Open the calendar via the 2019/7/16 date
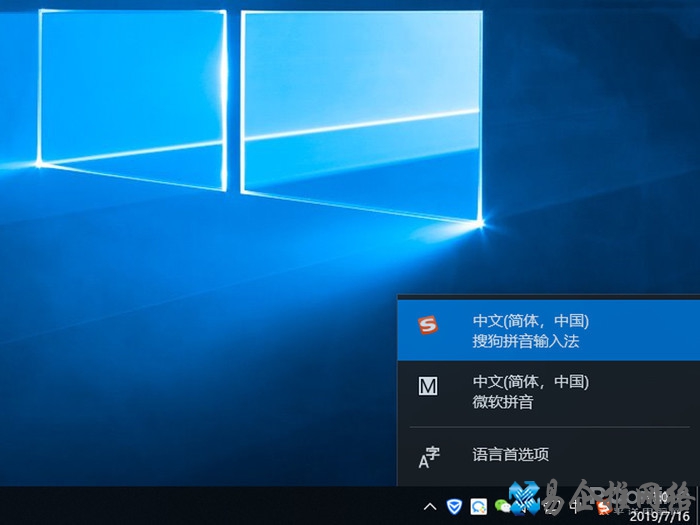 tap(658, 517)
